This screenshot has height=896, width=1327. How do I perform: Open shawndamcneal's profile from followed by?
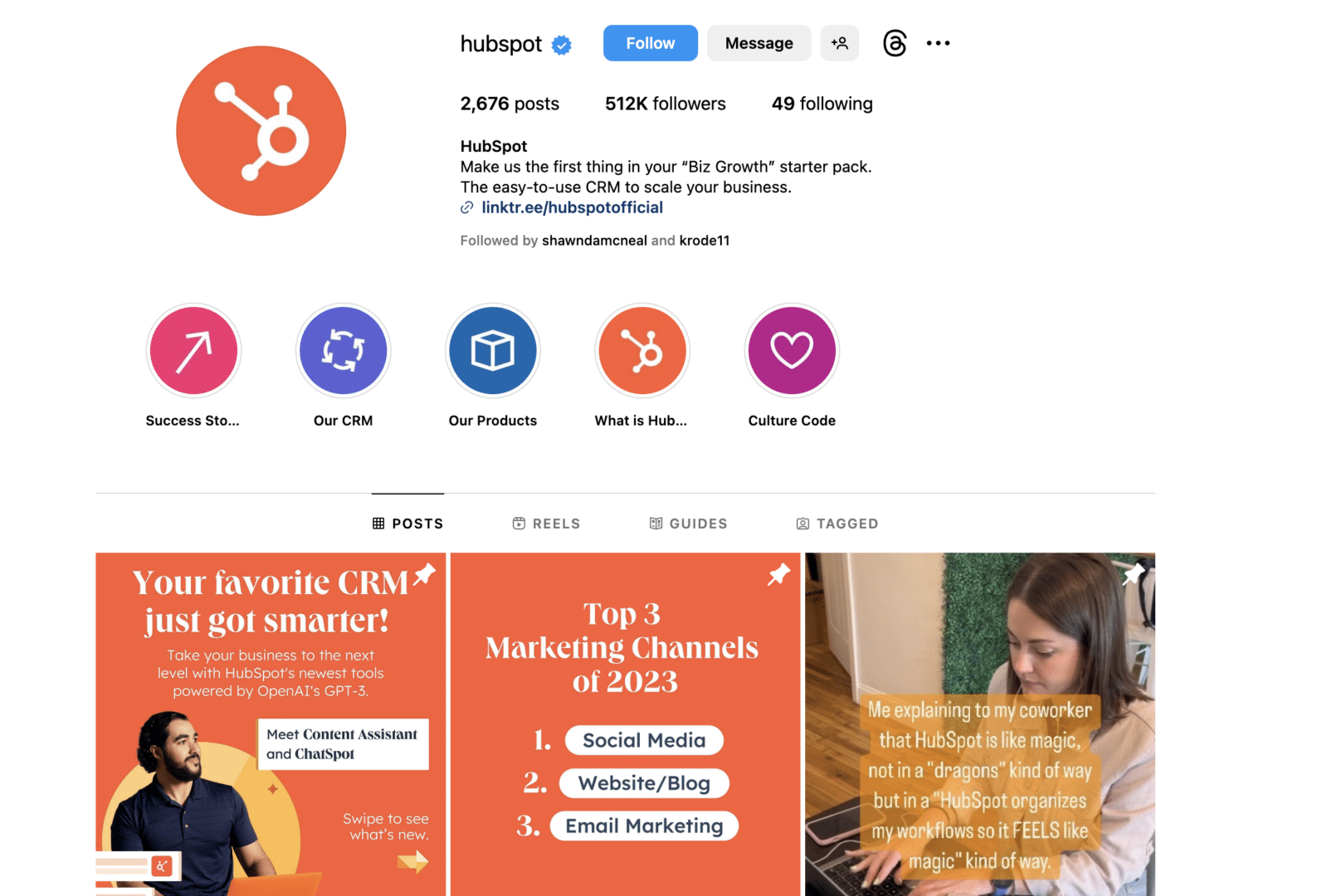(x=594, y=241)
